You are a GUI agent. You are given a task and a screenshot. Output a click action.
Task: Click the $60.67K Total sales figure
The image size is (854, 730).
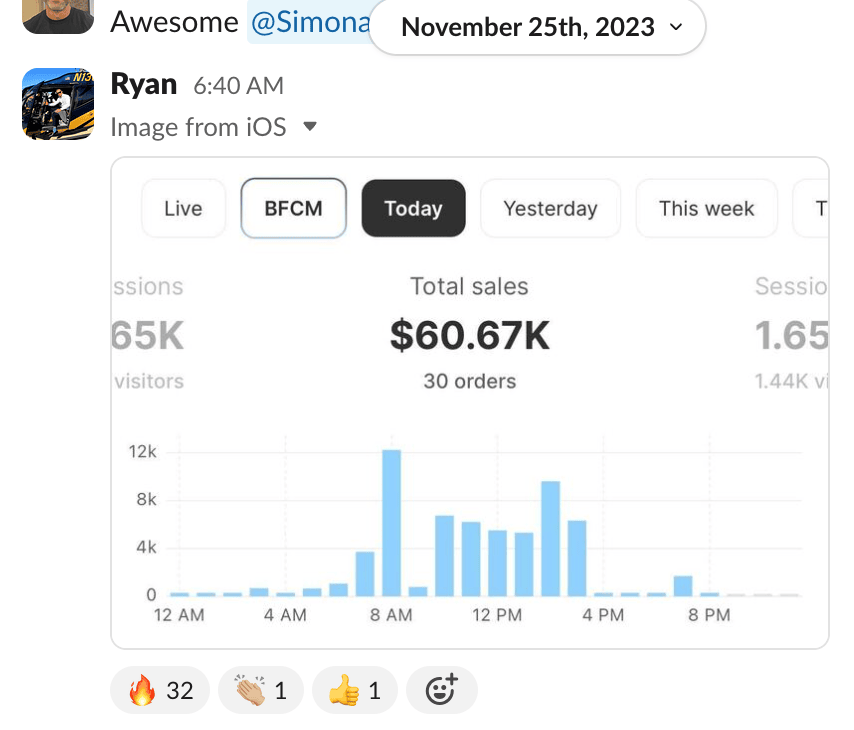tap(469, 336)
